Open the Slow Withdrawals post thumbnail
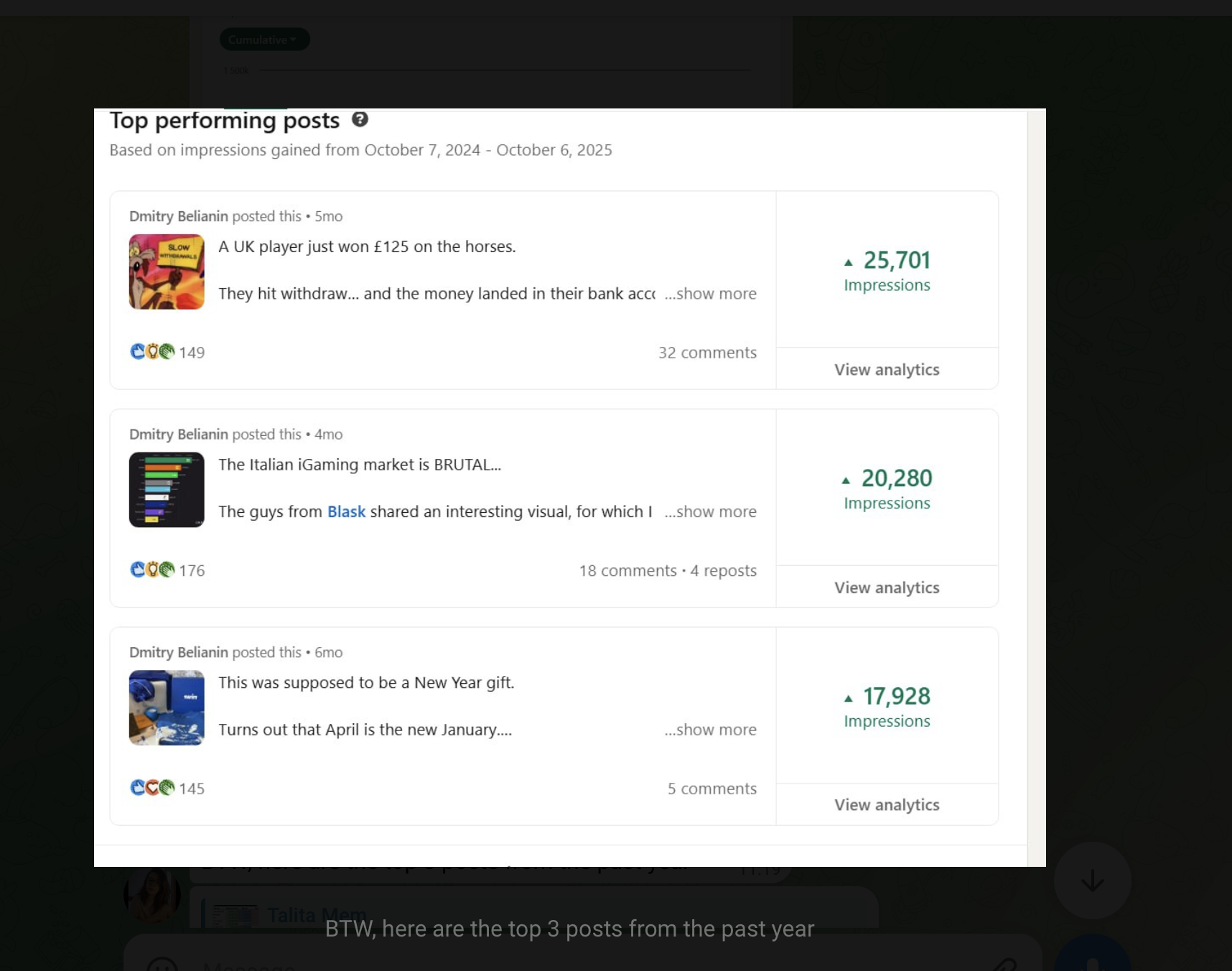 [x=166, y=271]
